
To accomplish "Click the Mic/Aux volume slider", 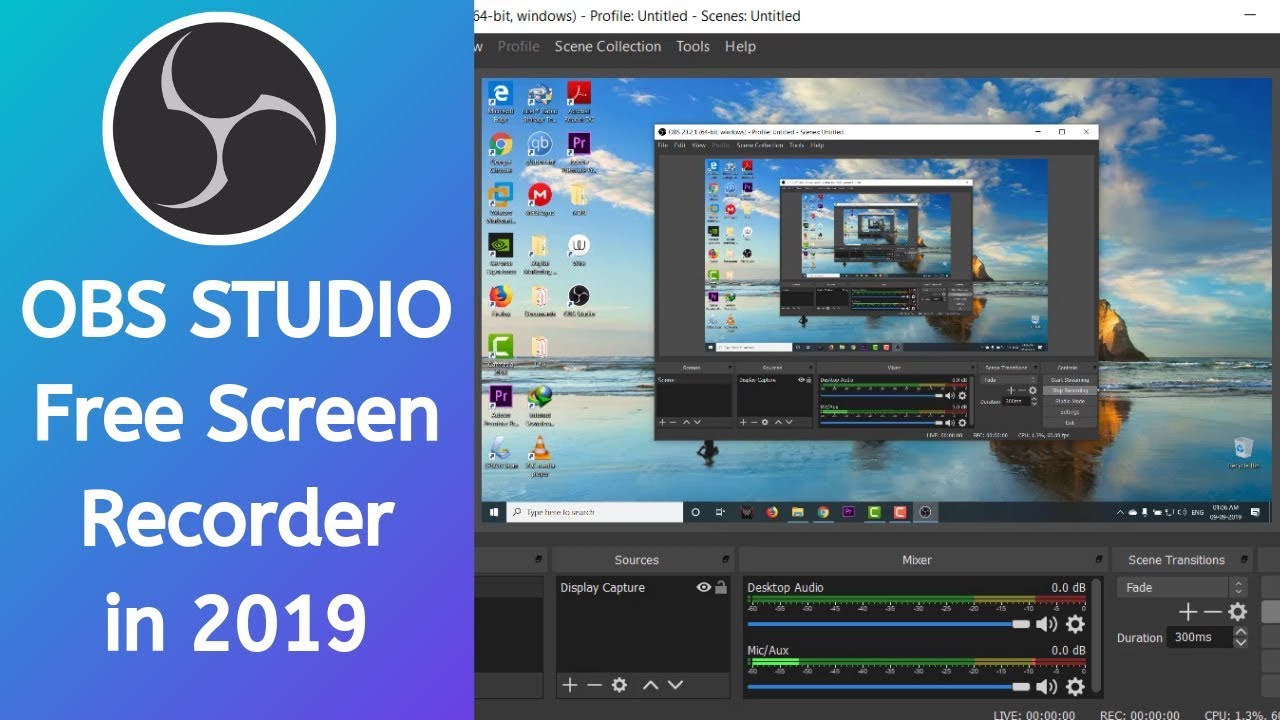I will click(x=889, y=686).
